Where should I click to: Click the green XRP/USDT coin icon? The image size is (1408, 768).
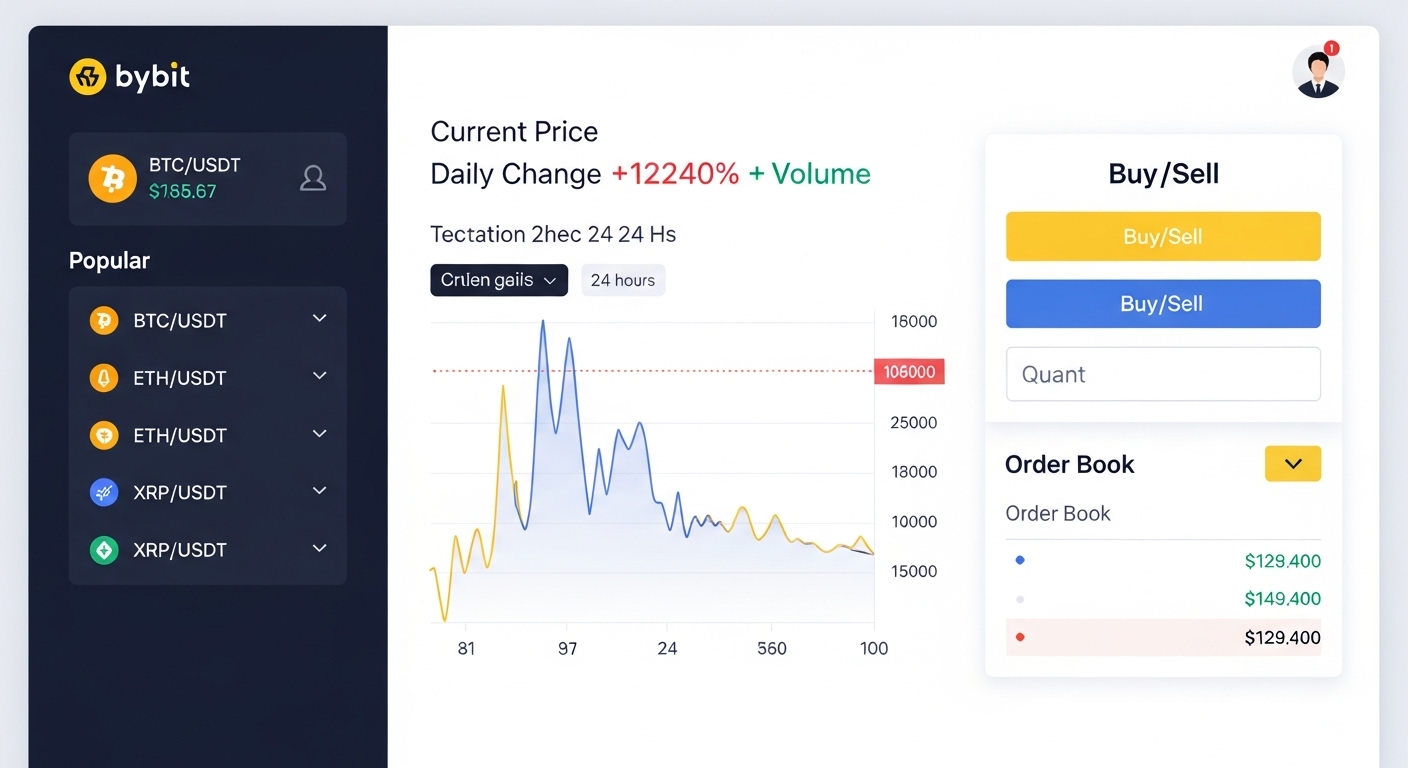(104, 549)
